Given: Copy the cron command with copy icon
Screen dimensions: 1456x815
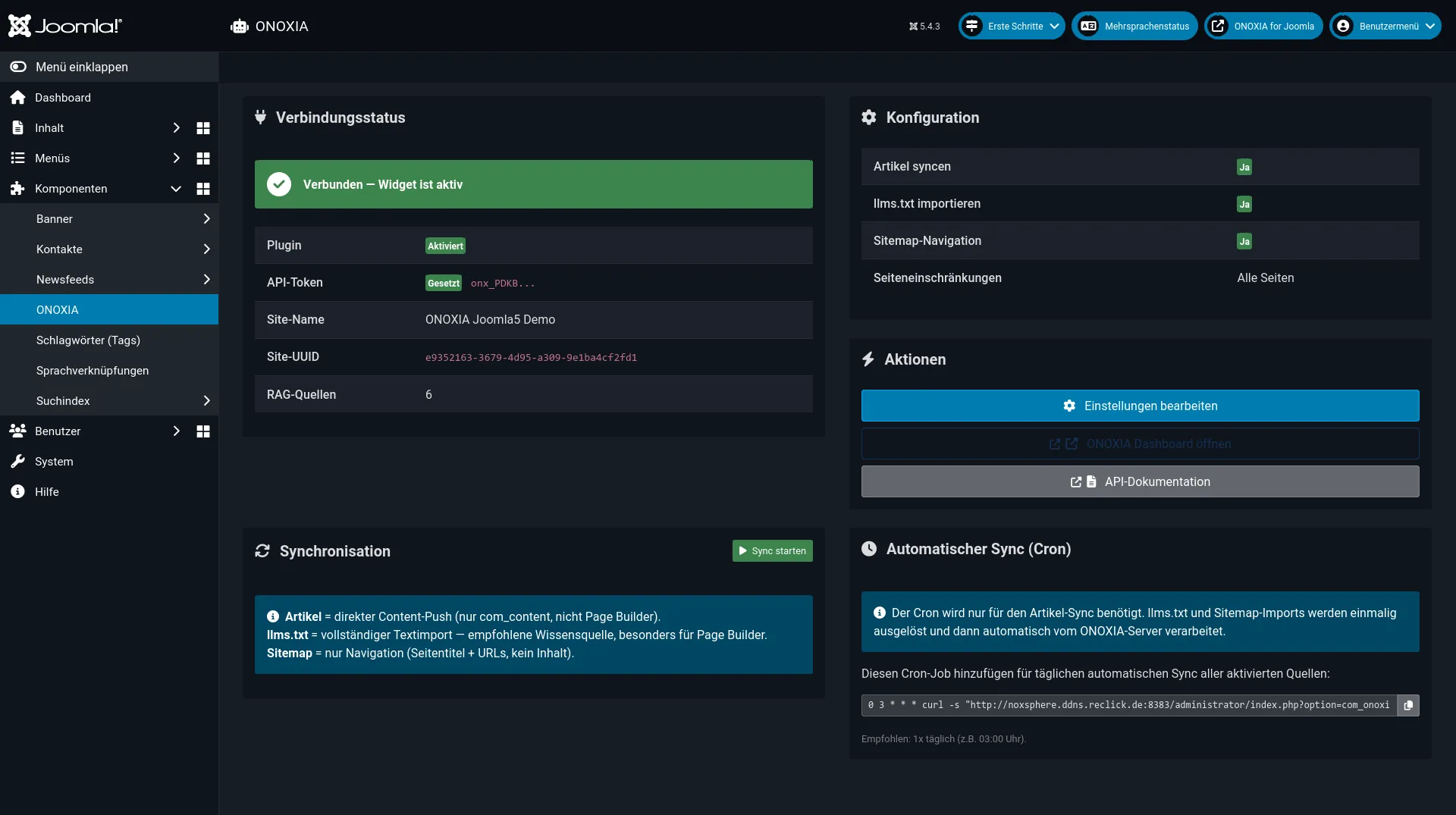Looking at the screenshot, I should 1408,705.
